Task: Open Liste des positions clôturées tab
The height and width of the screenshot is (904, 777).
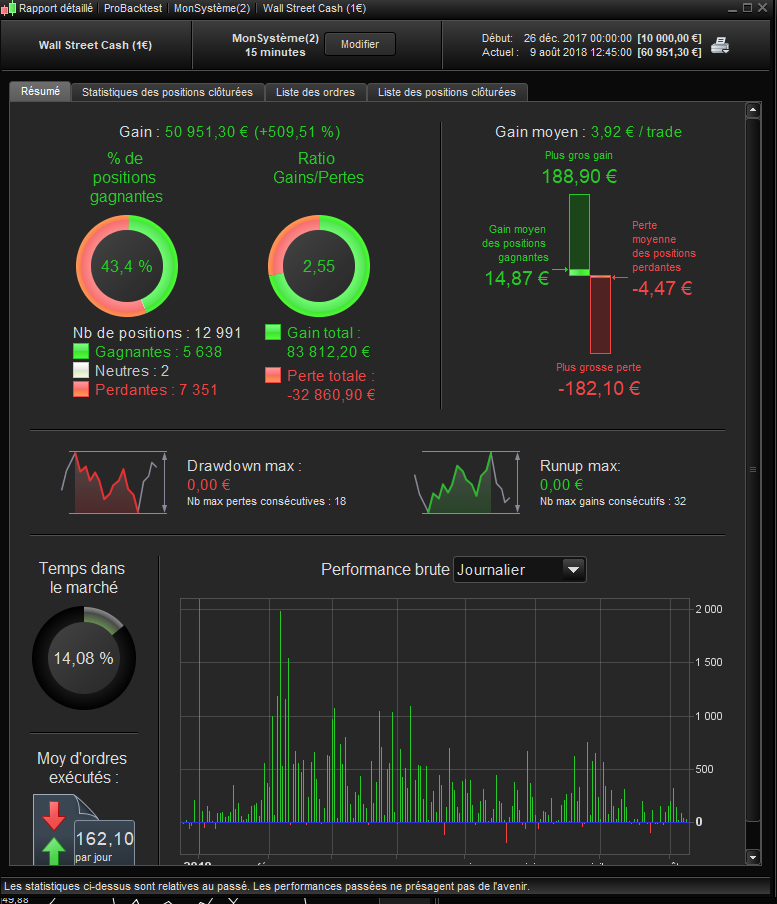Action: pos(447,92)
